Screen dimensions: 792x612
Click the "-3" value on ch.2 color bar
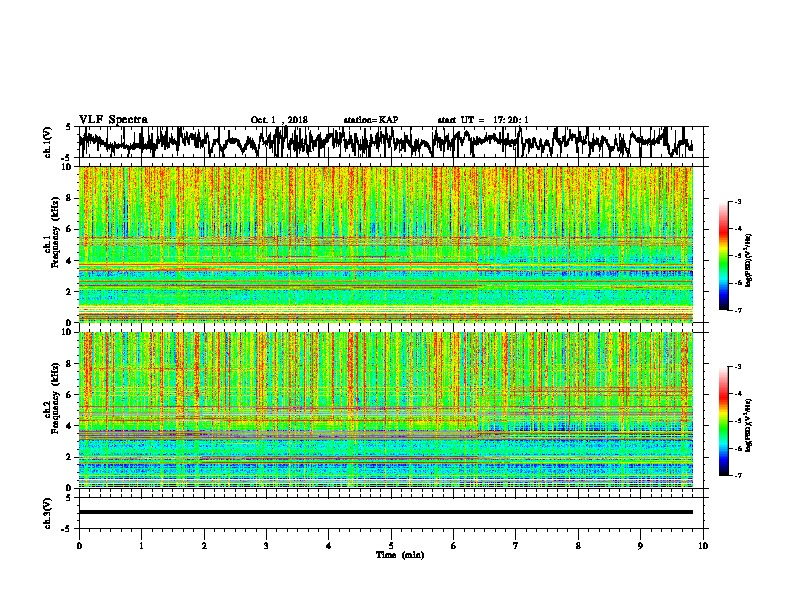pos(737,367)
